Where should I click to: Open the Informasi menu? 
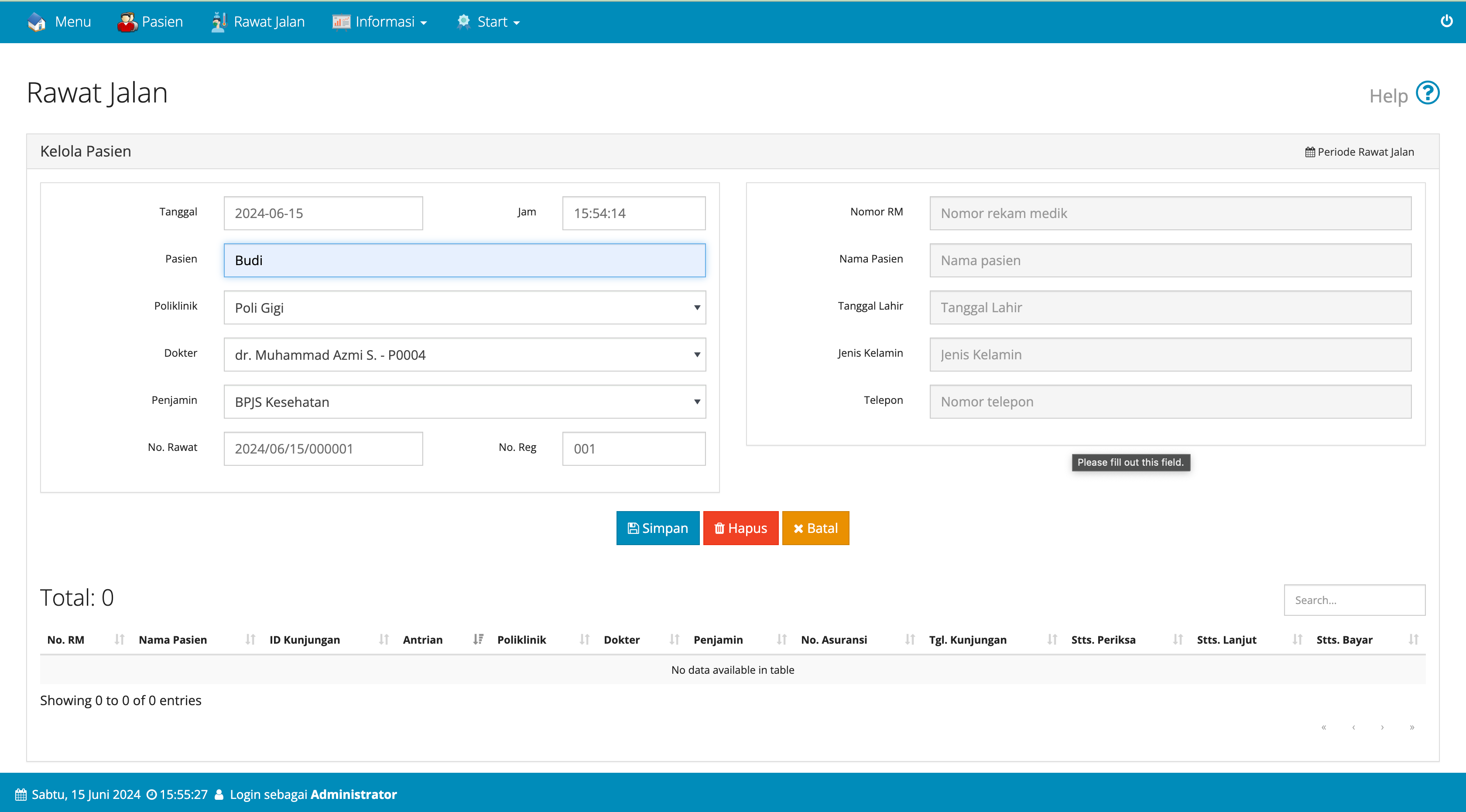(x=380, y=22)
